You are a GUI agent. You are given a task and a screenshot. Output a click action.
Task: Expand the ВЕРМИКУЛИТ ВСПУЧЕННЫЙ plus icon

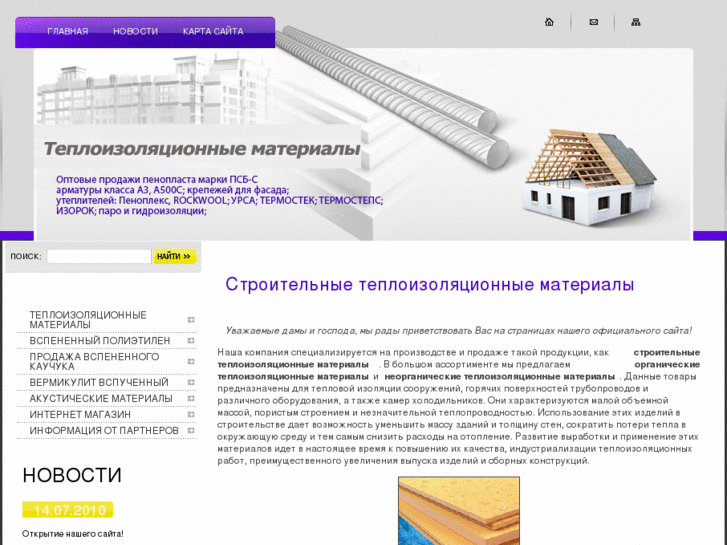click(191, 383)
